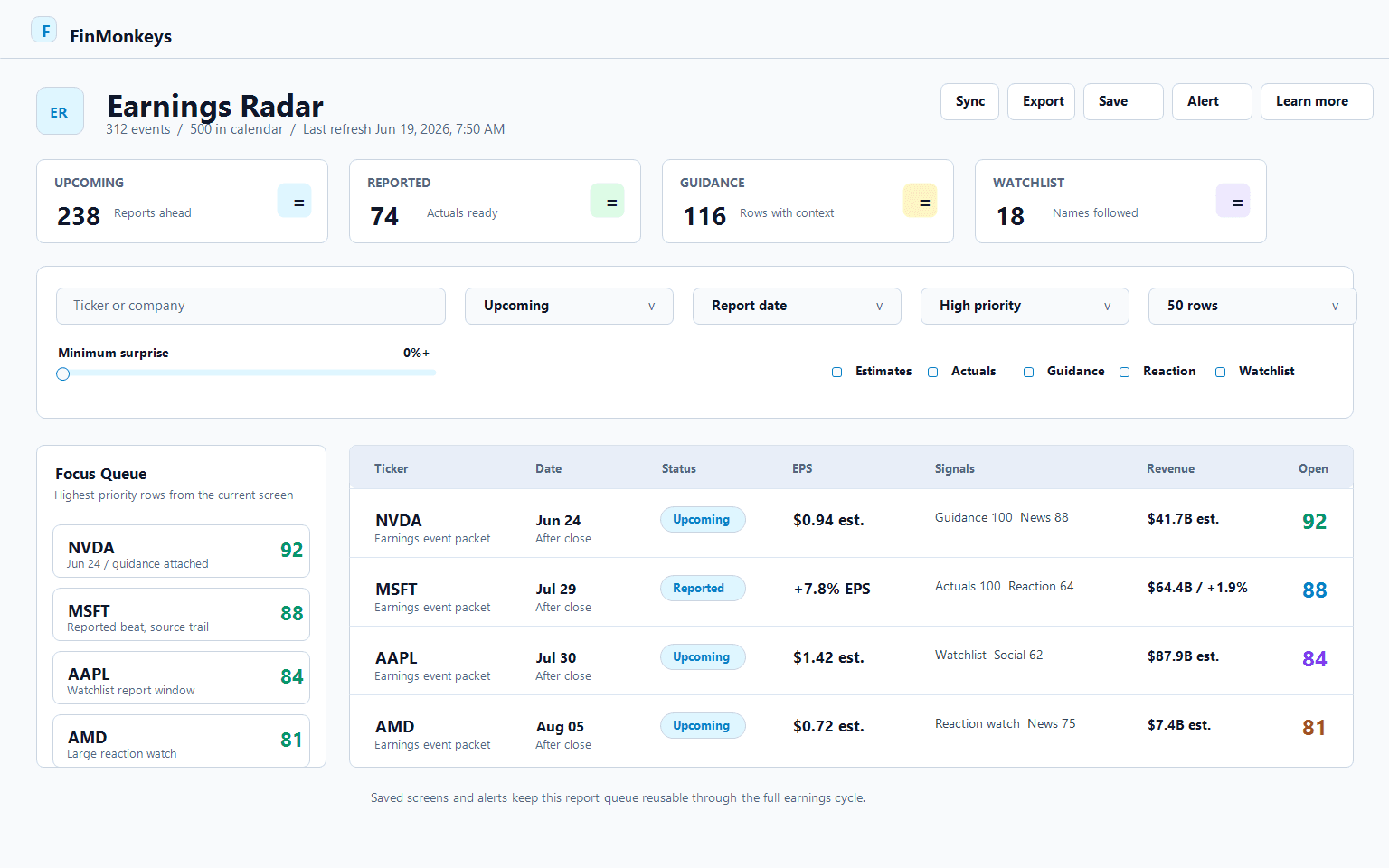Click the yellow icon on Guidance card
Screen dimensions: 1389x868
click(921, 201)
